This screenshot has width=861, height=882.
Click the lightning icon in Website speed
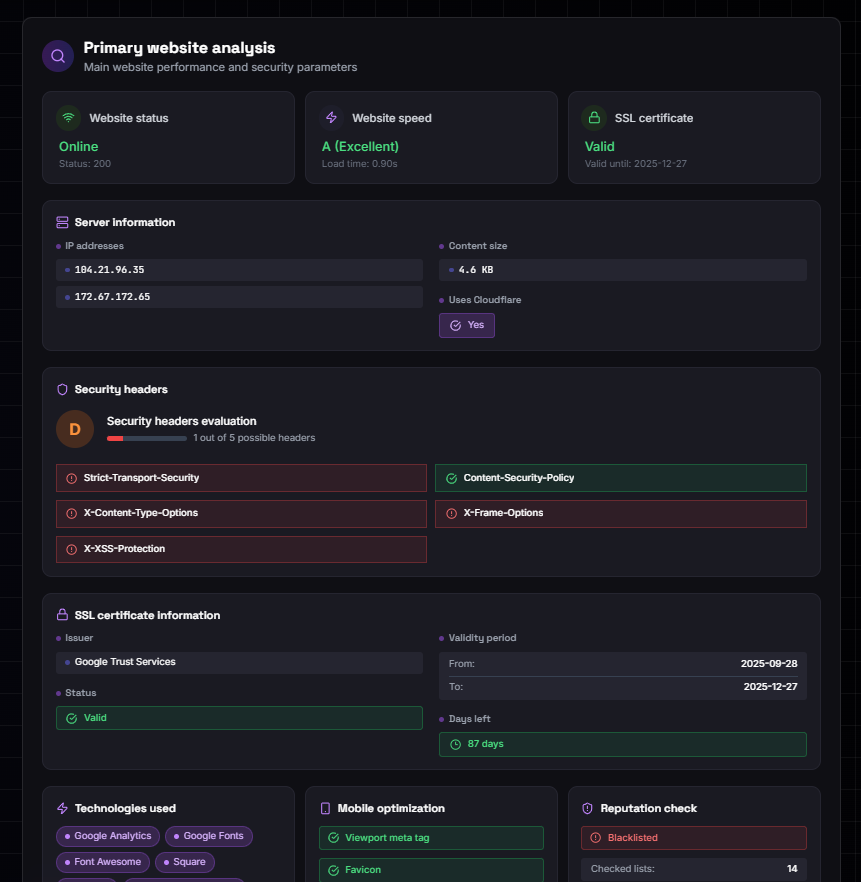332,118
